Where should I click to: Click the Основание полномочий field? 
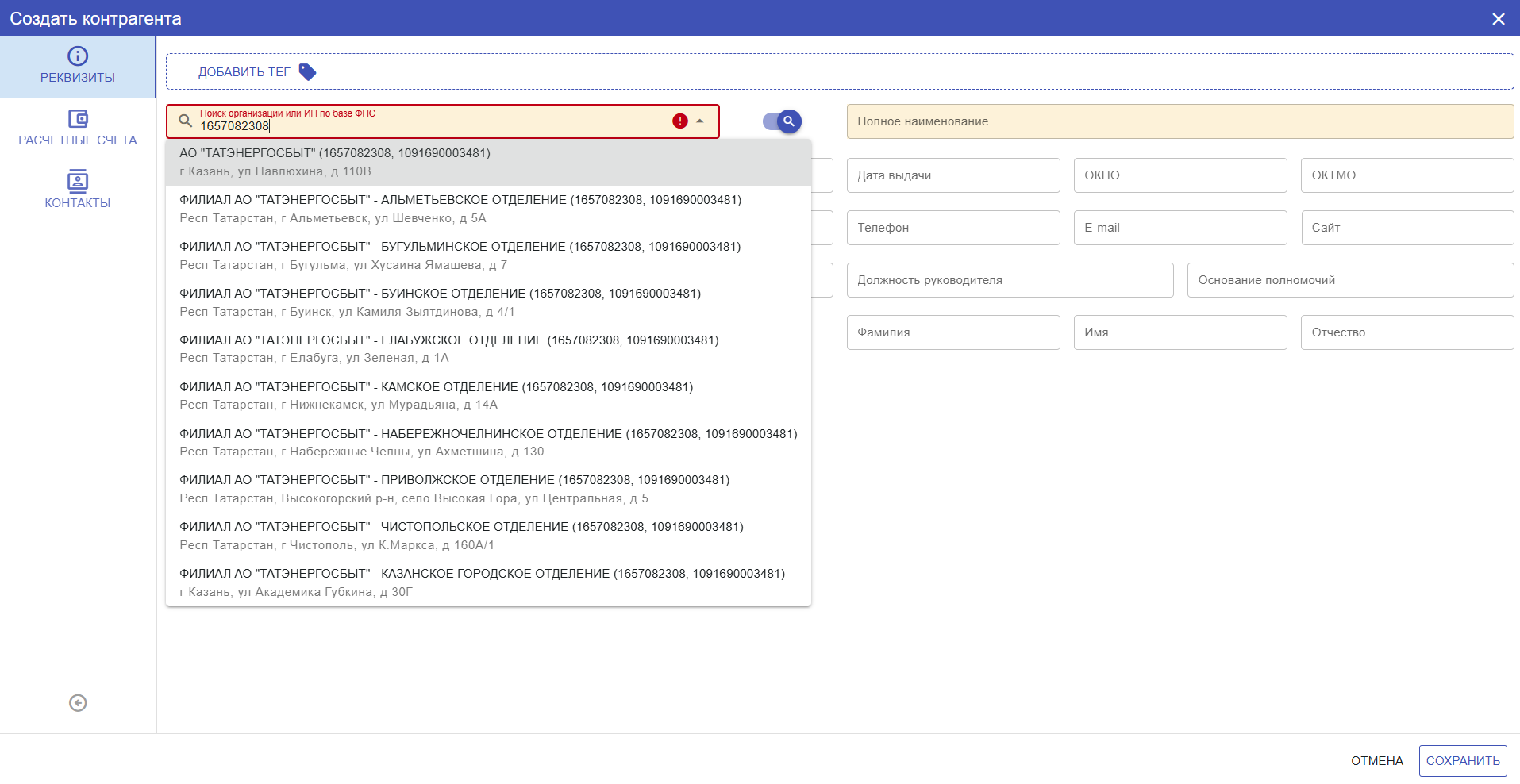point(1351,280)
